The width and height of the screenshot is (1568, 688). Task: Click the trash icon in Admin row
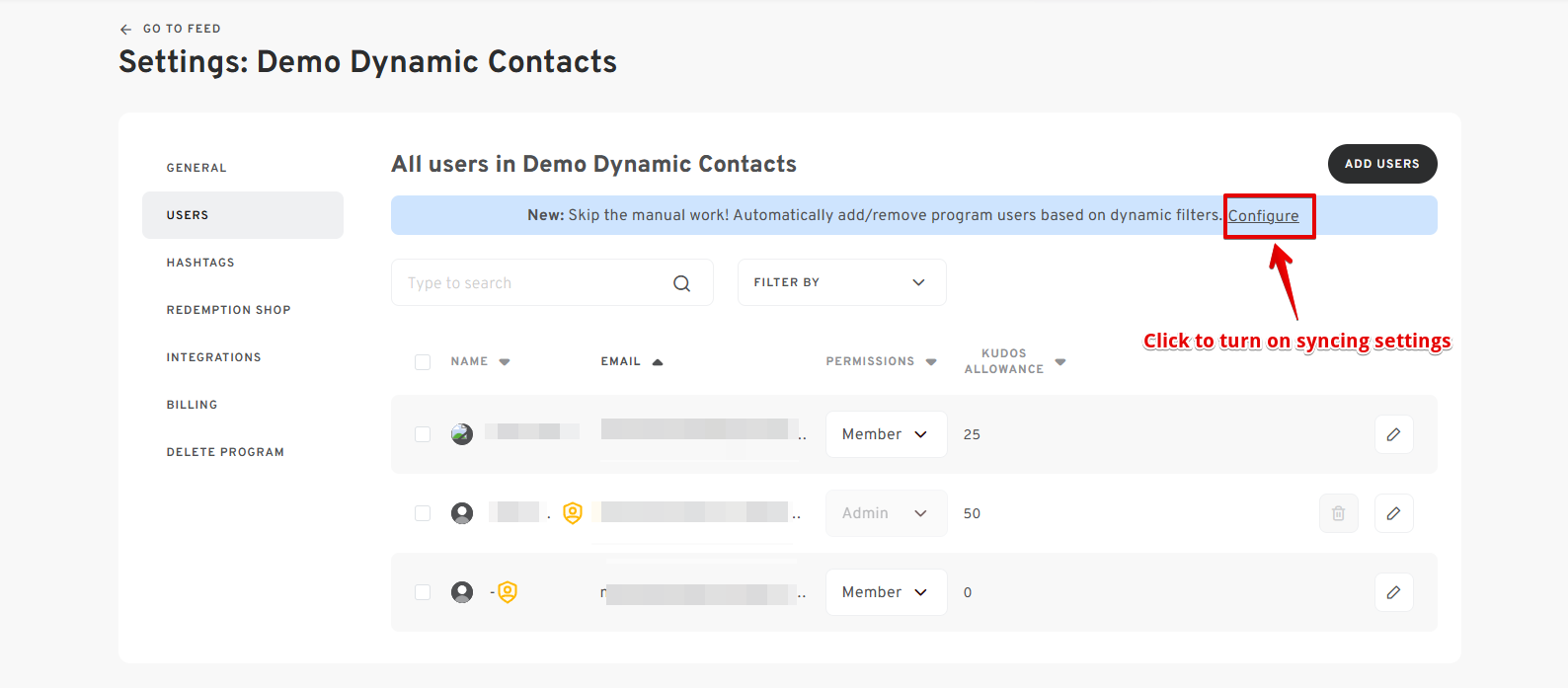1338,513
